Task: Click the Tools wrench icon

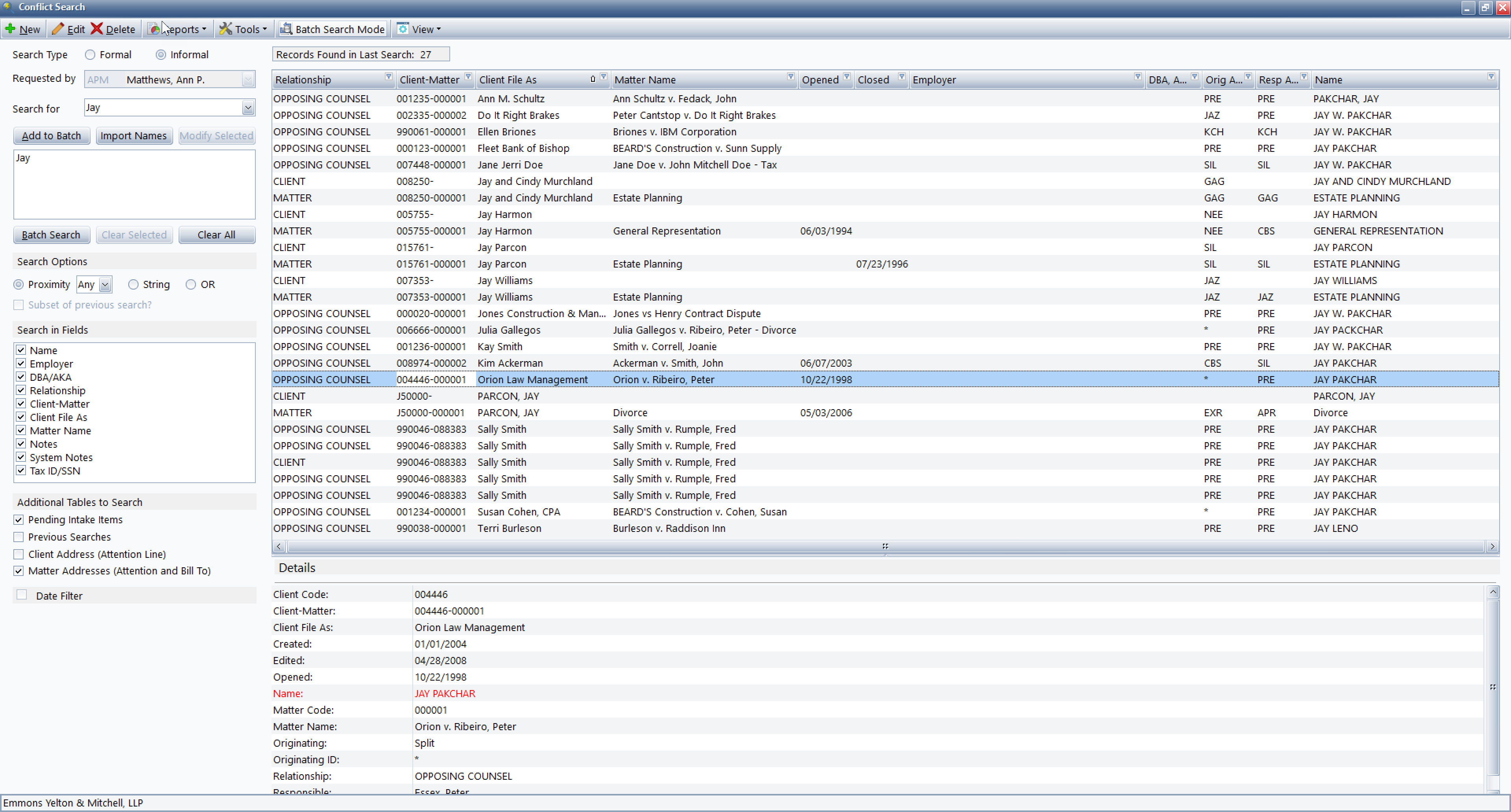Action: 225,29
